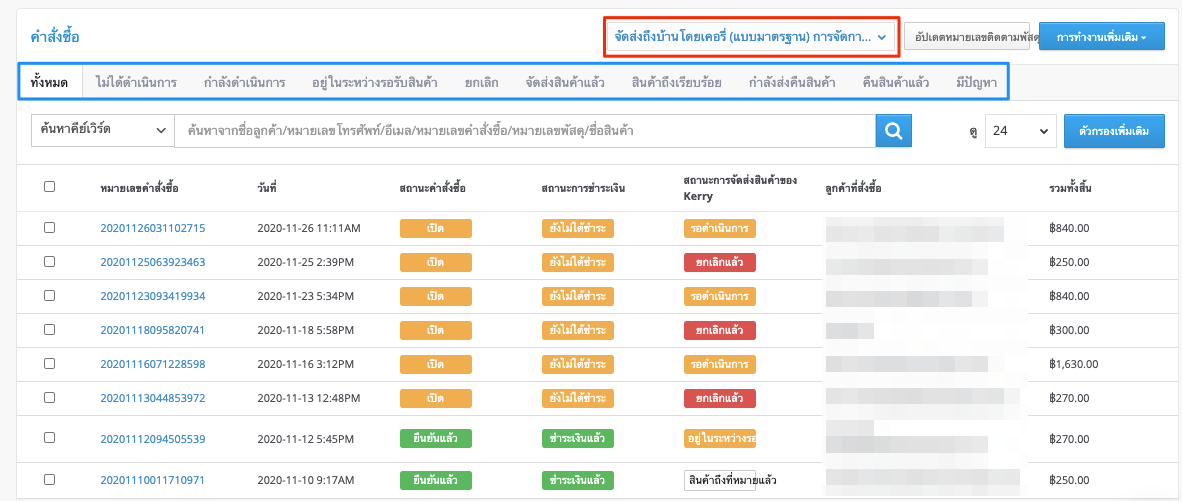
Task: Click the total amount ฿1,630.00
Action: click(1073, 364)
